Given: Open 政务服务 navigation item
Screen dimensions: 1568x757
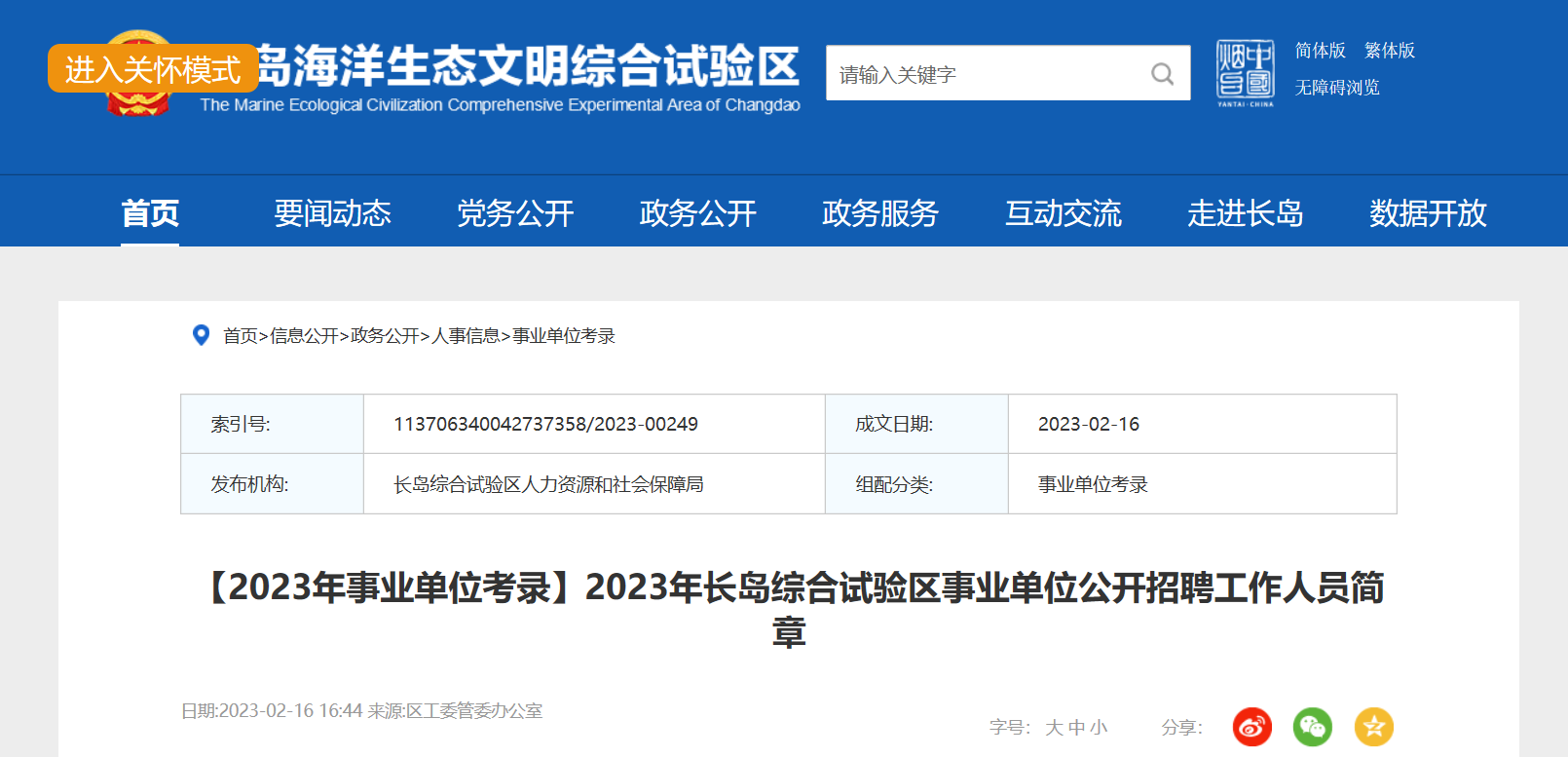Looking at the screenshot, I should [x=880, y=213].
